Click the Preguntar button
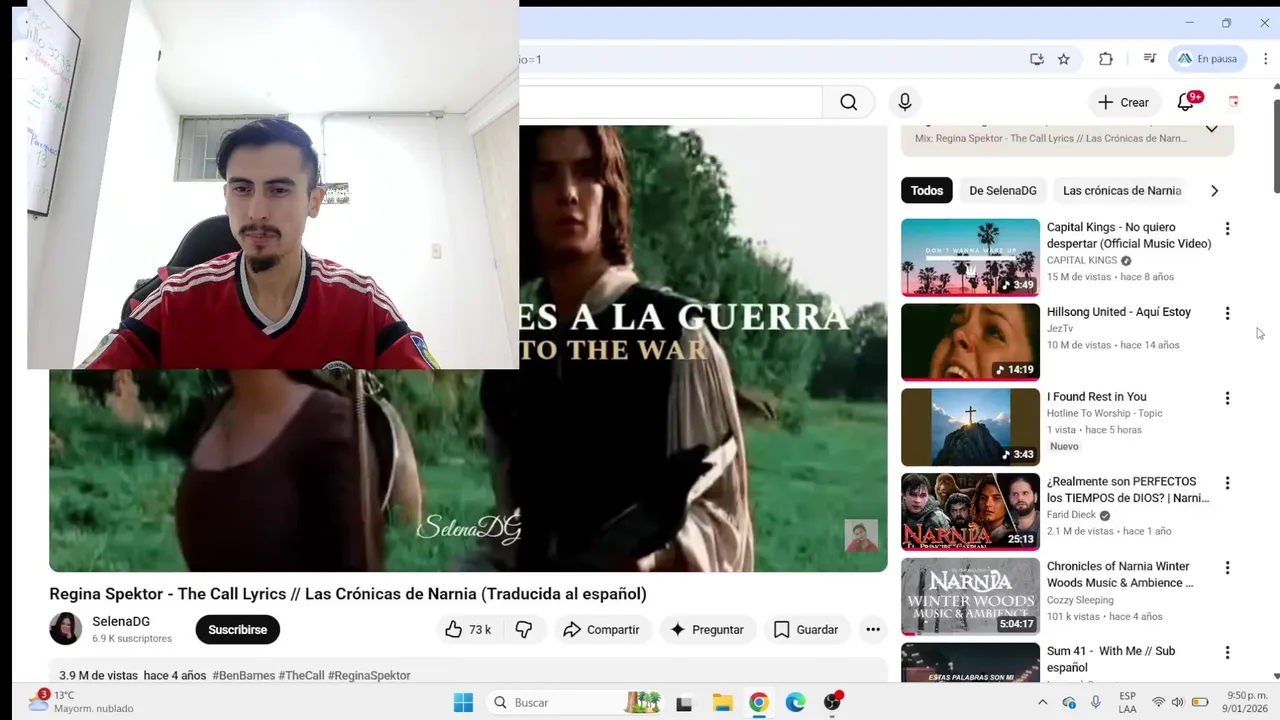Viewport: 1280px width, 720px height. pos(707,629)
